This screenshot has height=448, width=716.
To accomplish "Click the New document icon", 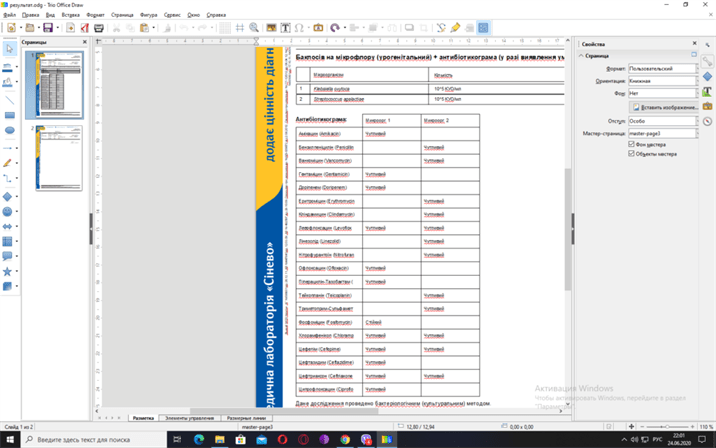I will tap(11, 28).
